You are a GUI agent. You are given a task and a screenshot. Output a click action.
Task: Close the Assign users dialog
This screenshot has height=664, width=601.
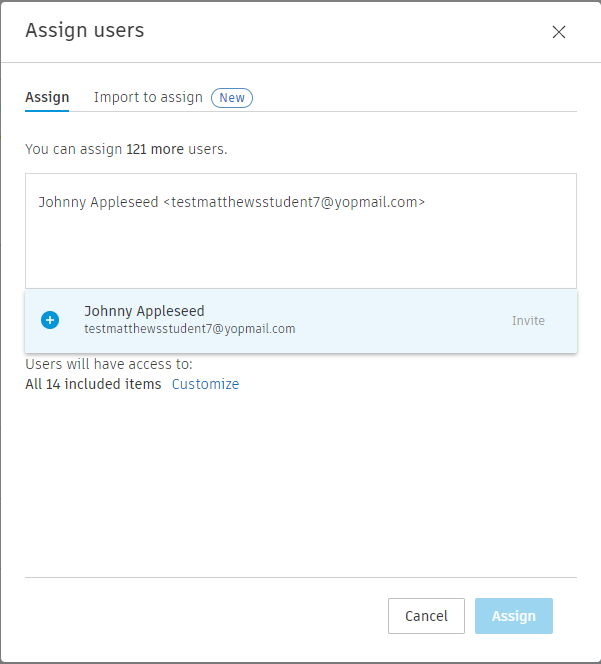(559, 32)
